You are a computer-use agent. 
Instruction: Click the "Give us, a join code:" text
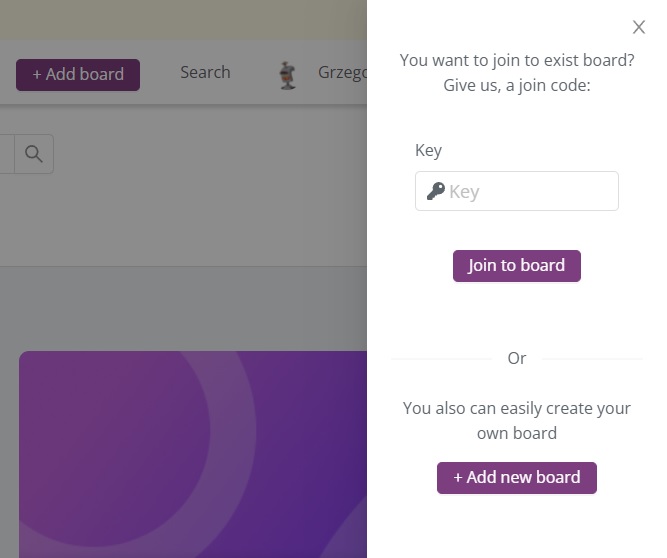[x=517, y=85]
